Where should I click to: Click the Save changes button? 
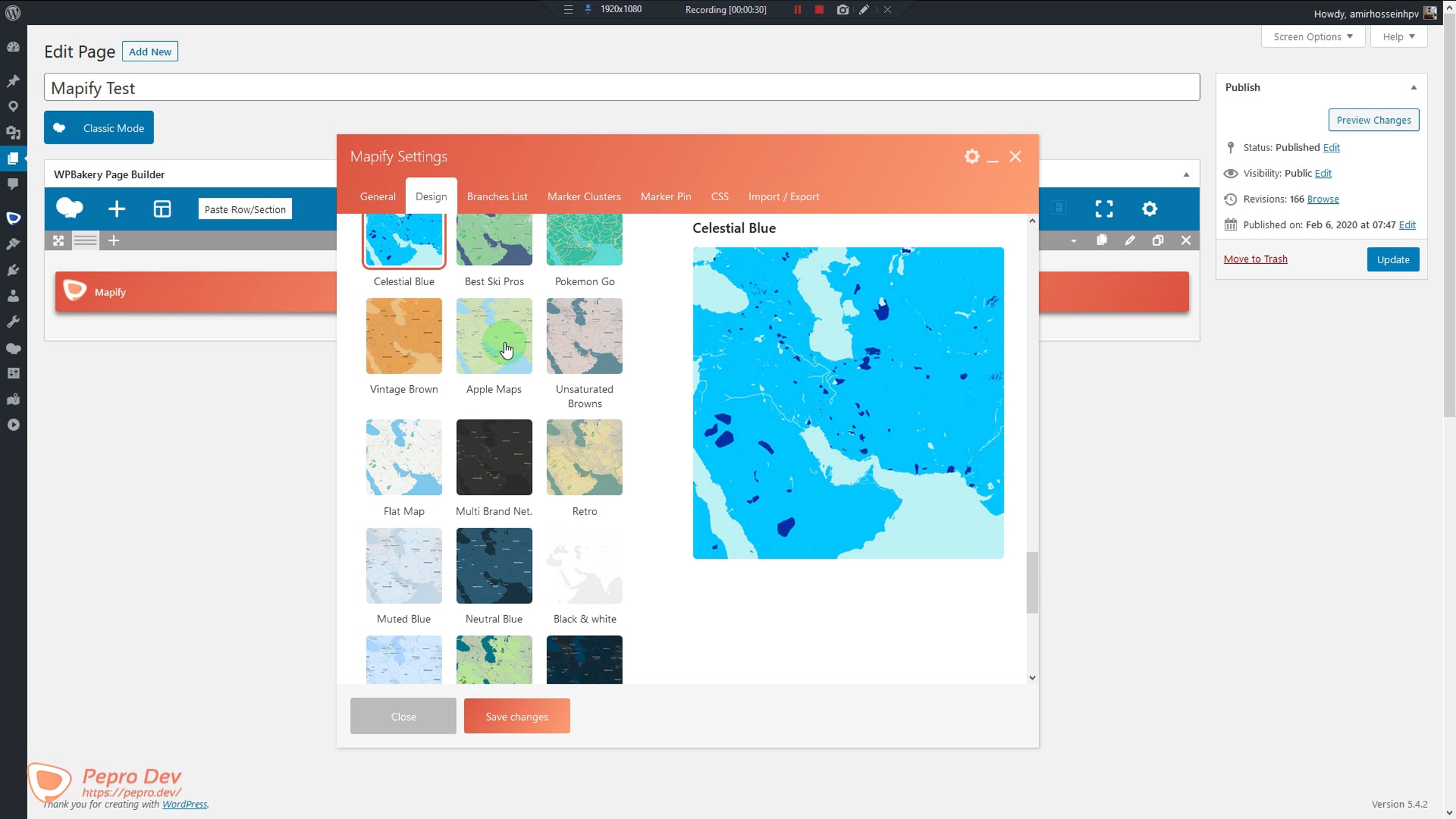click(x=517, y=716)
